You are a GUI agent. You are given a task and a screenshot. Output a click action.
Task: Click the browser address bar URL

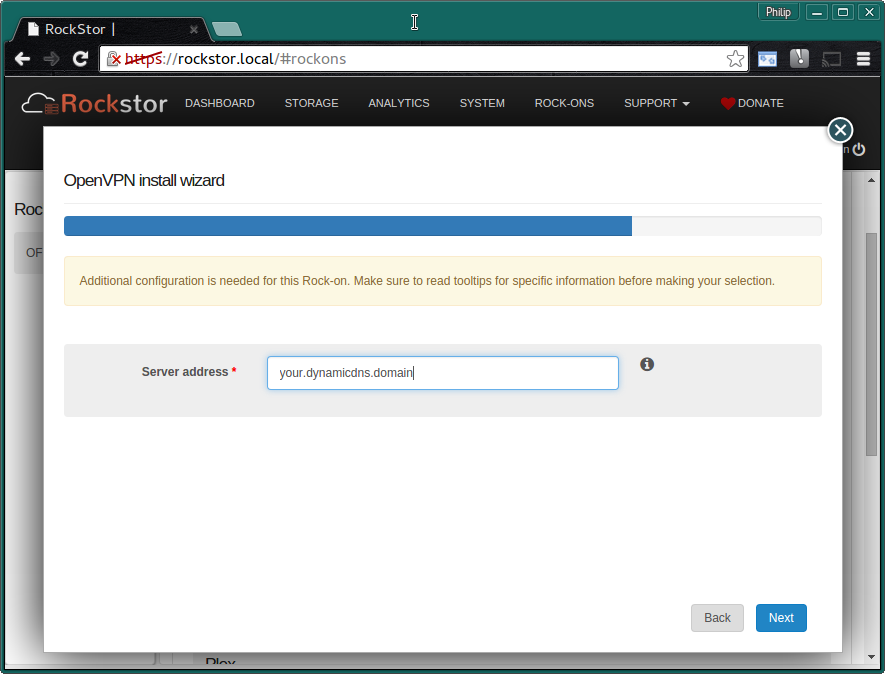[x=235, y=59]
